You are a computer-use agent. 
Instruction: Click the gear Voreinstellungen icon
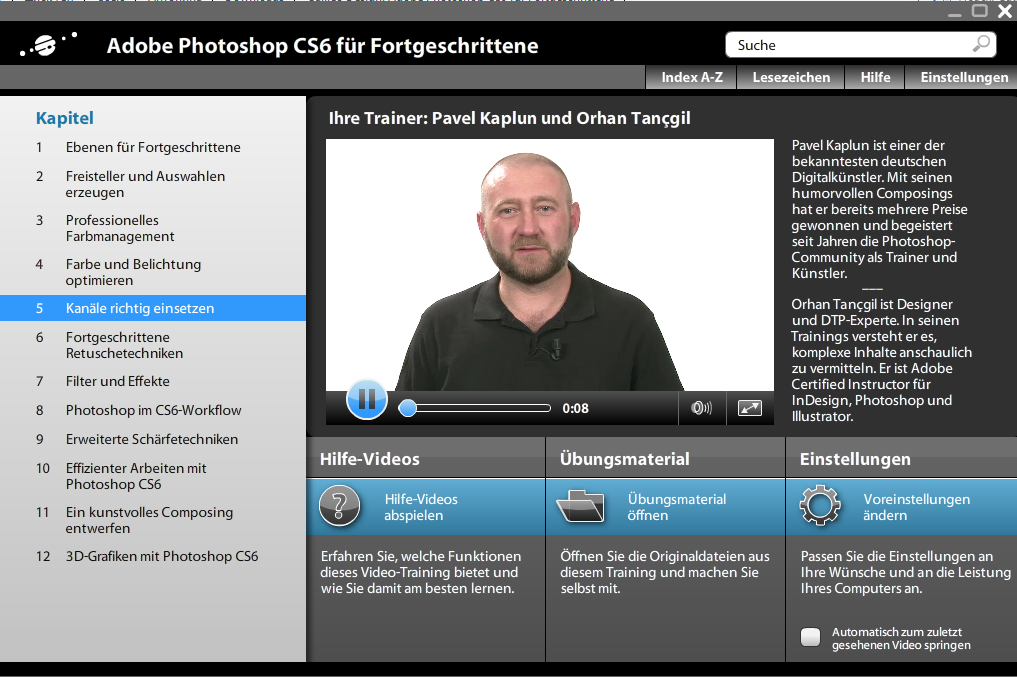(820, 505)
